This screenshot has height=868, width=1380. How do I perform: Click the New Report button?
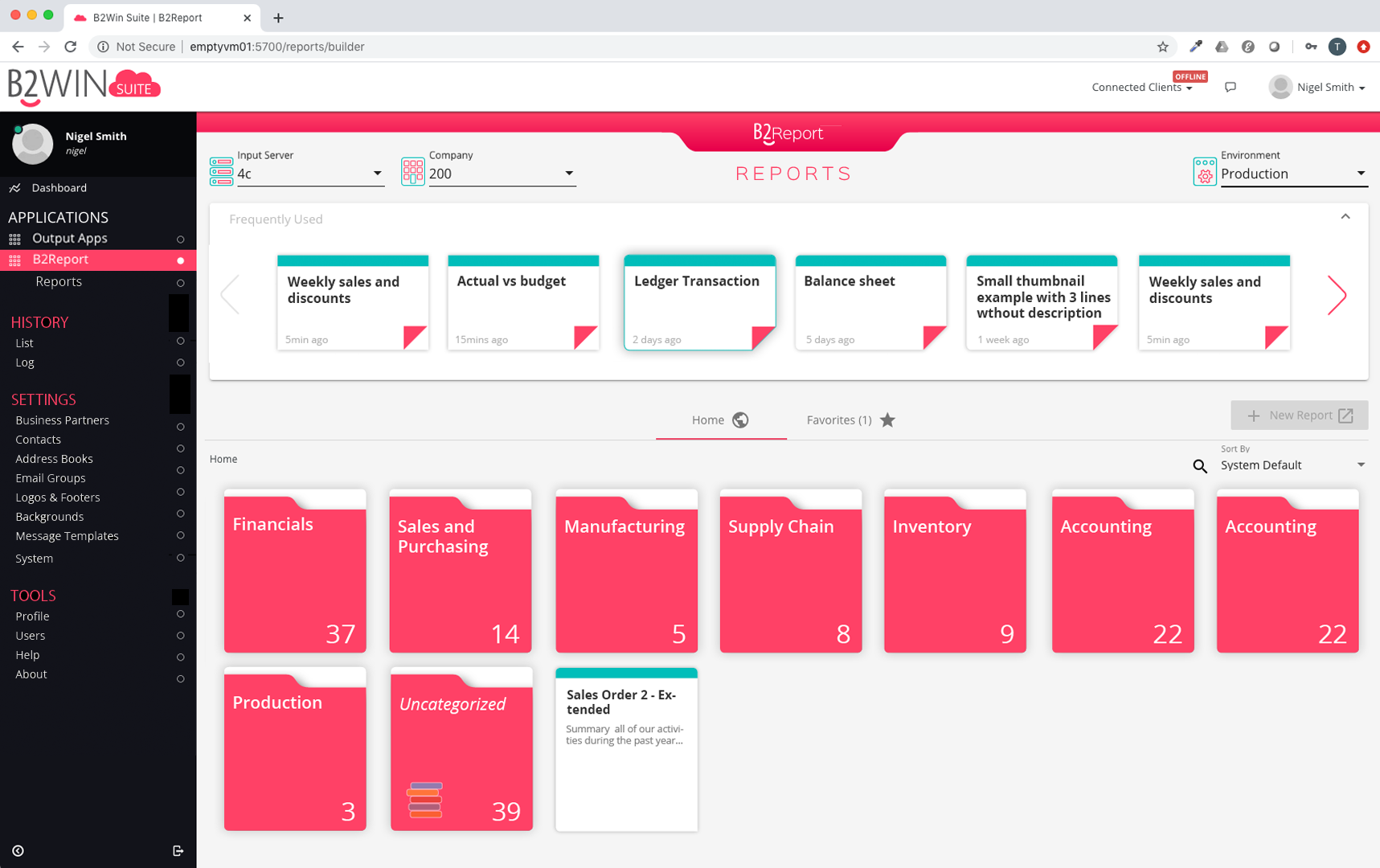click(x=1299, y=416)
